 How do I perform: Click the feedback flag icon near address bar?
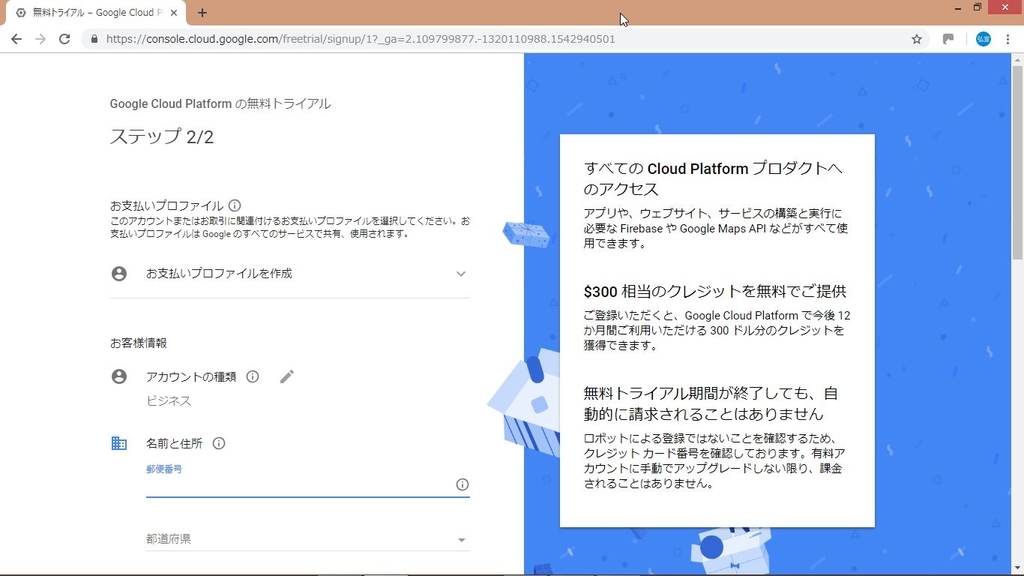coord(948,39)
